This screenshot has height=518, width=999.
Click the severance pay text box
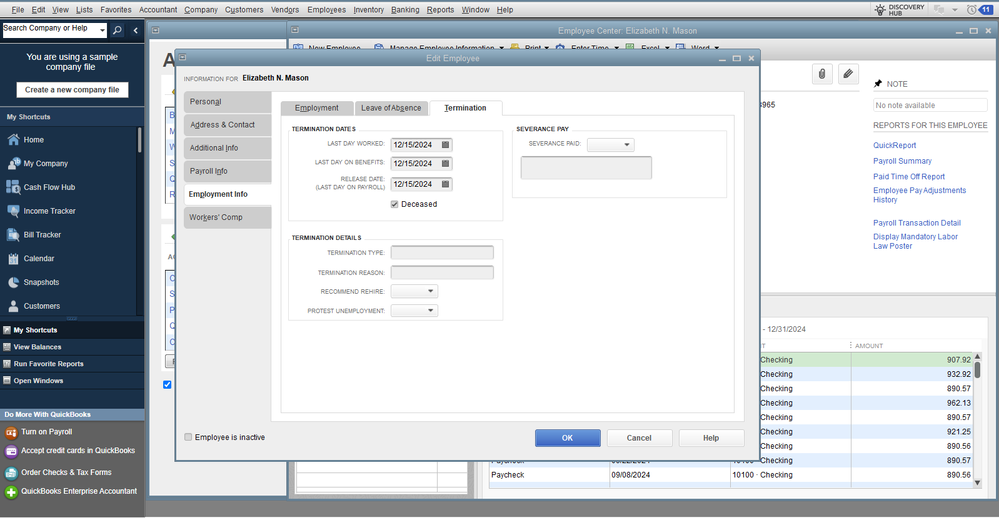[586, 168]
